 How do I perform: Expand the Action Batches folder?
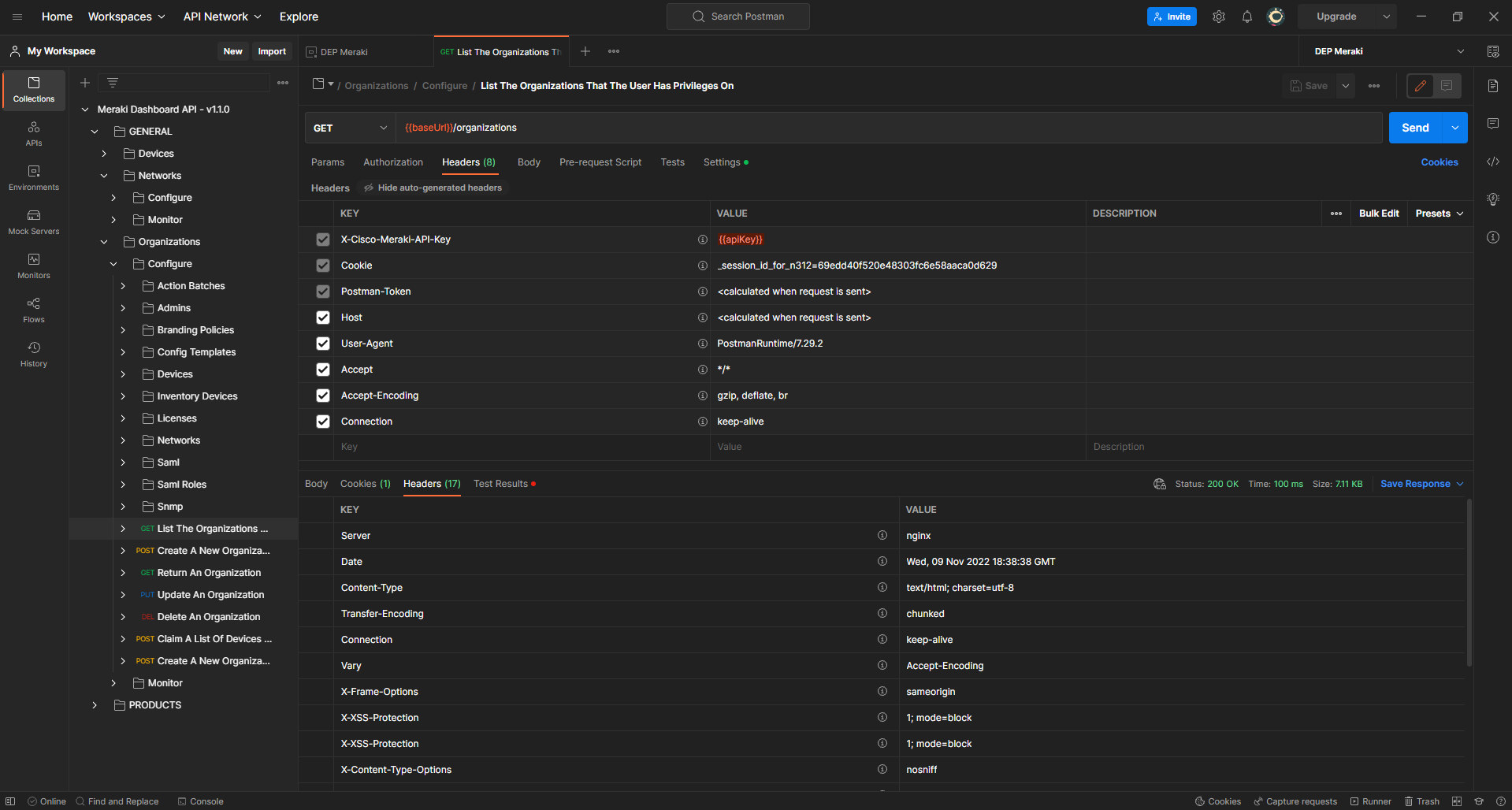click(123, 286)
